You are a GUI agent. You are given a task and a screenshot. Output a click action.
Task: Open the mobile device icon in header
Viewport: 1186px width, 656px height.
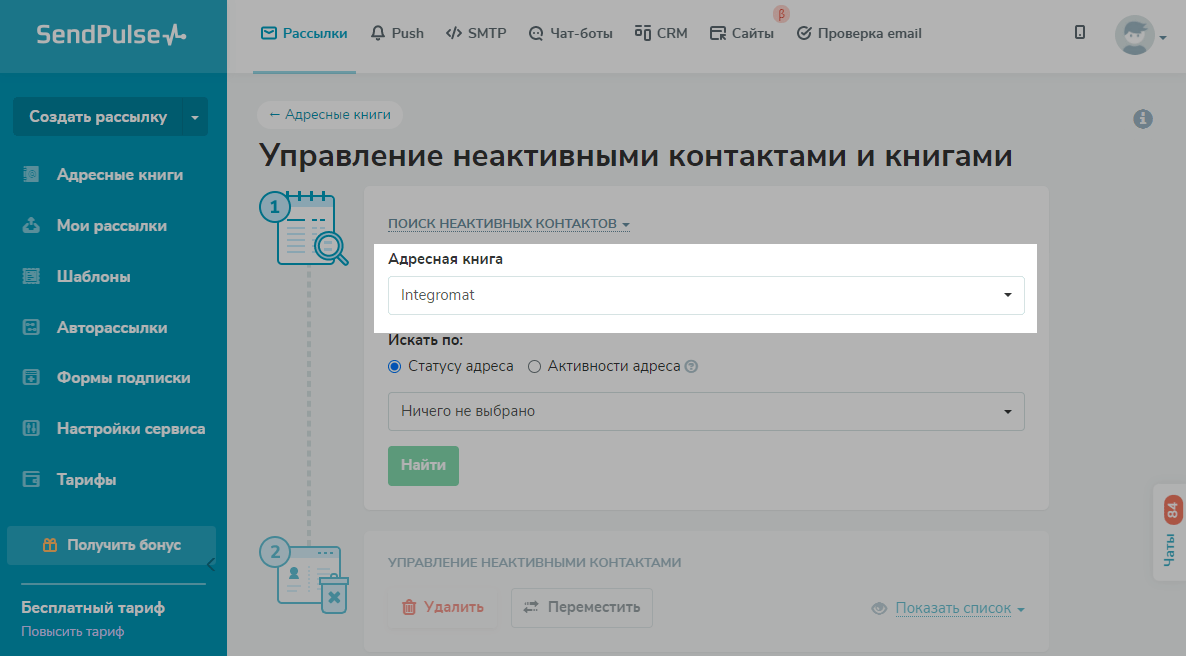point(1080,33)
